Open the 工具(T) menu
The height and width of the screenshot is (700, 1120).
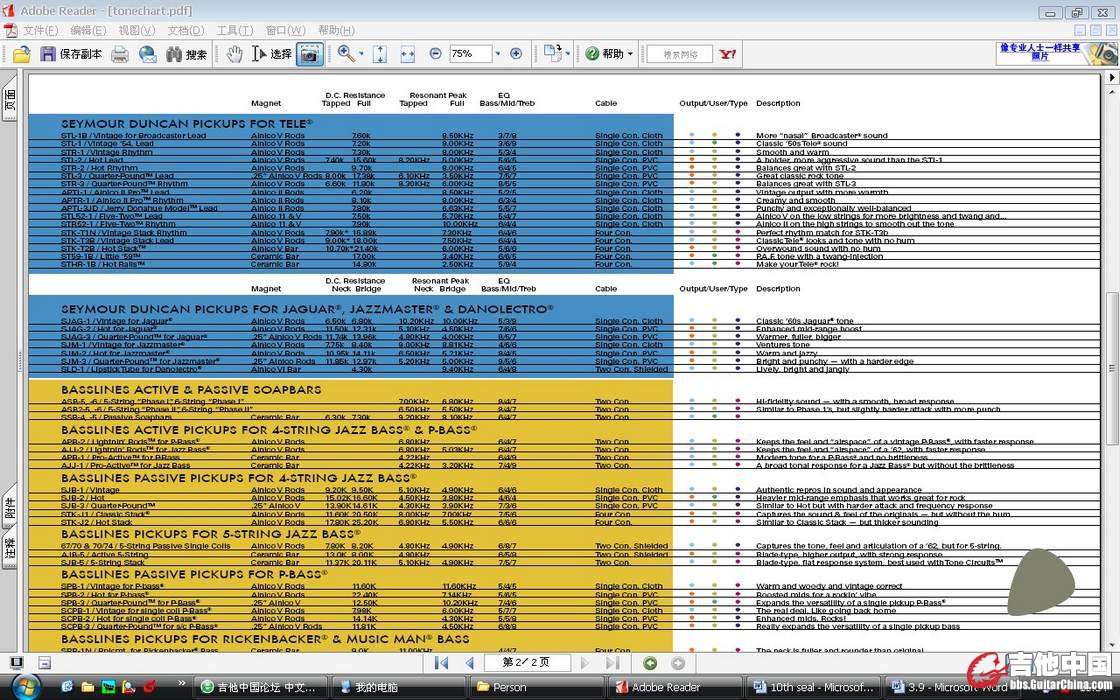[x=235, y=31]
